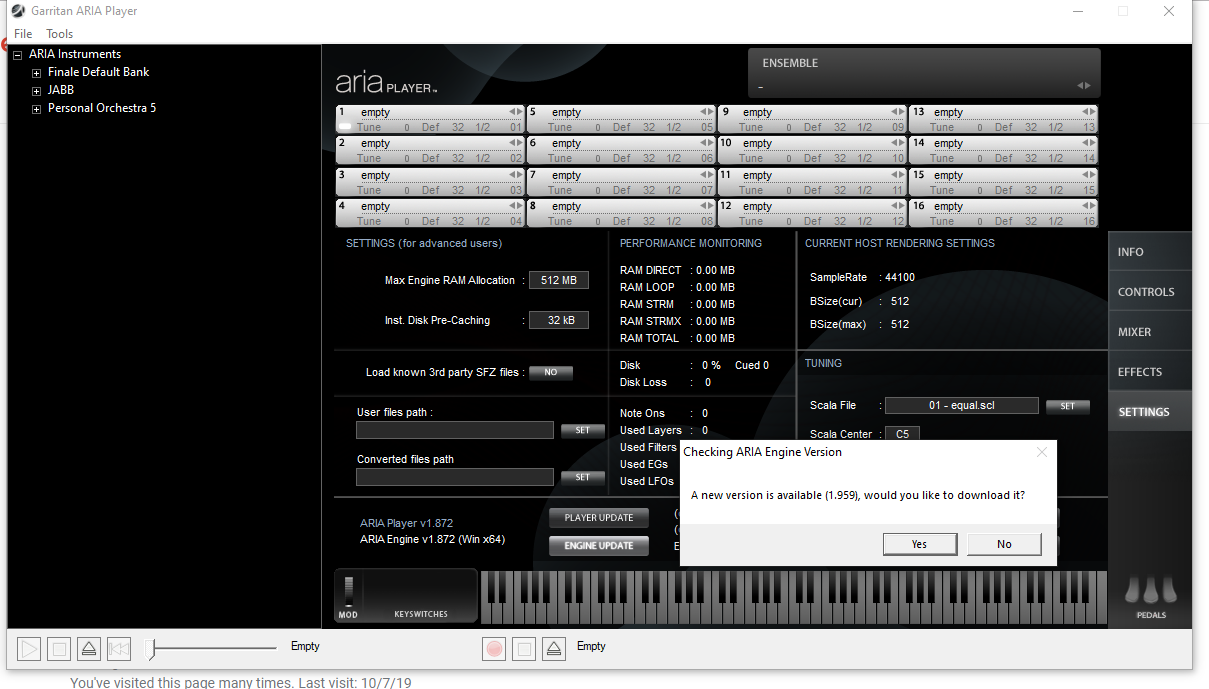Screen dimensions: 1209x689
Task: Click the Ensemble preset arrows
Action: point(1084,86)
